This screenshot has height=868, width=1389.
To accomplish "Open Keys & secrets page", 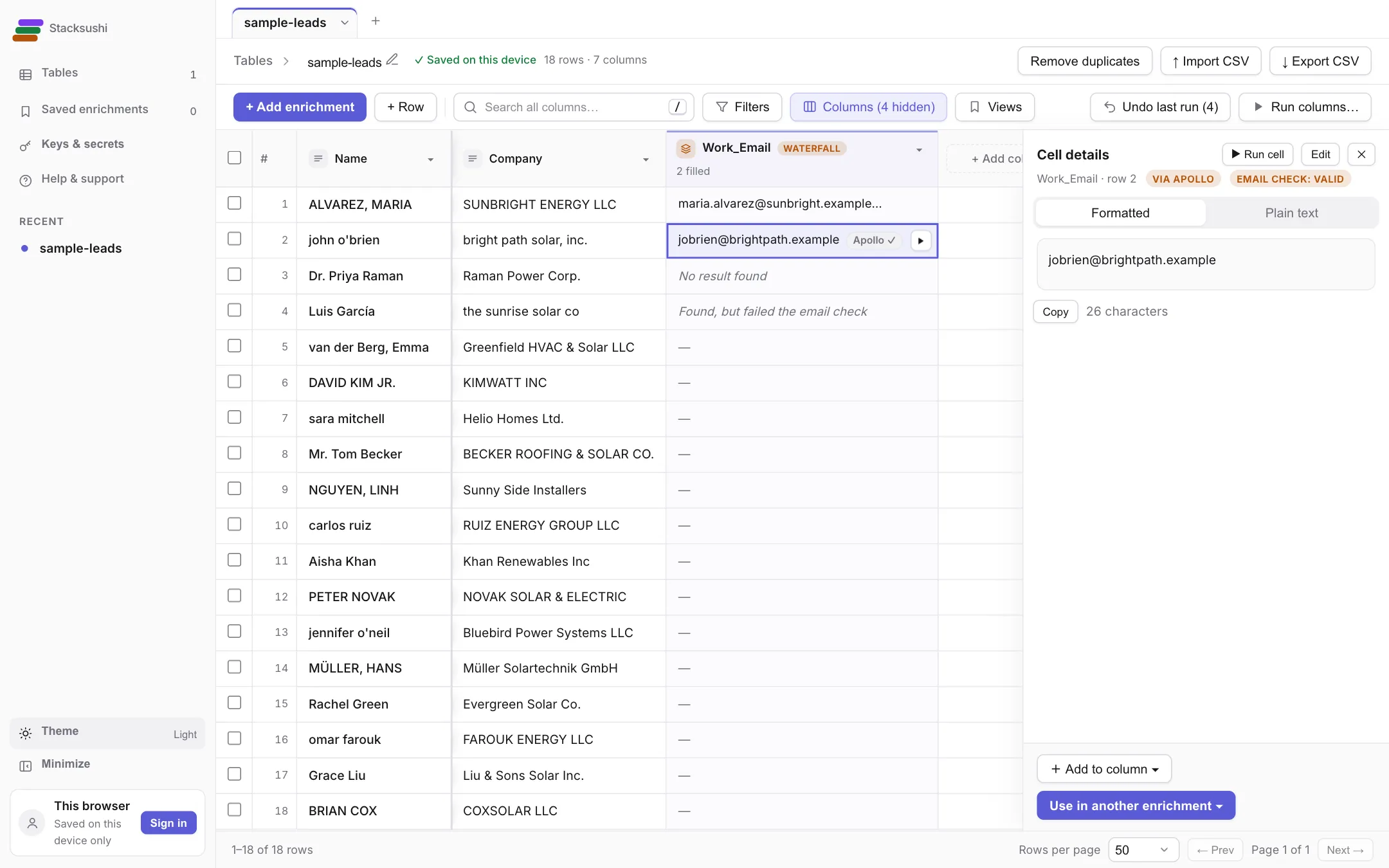I will pos(107,145).
